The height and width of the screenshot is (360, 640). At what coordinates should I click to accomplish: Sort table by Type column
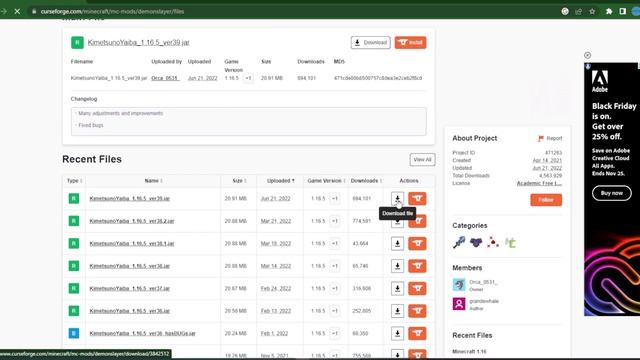(x=75, y=181)
